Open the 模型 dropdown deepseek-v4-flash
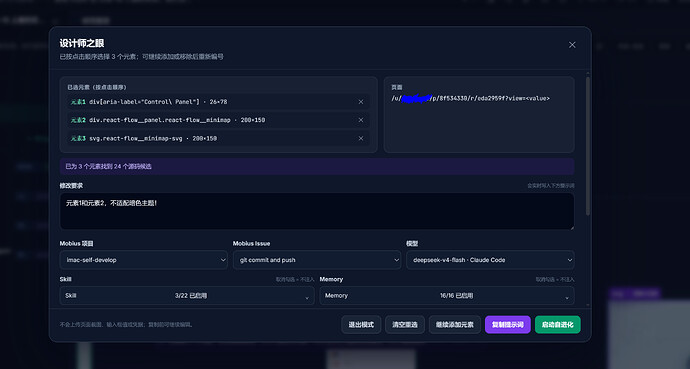This screenshot has height=369, width=690. pyautogui.click(x=490, y=260)
